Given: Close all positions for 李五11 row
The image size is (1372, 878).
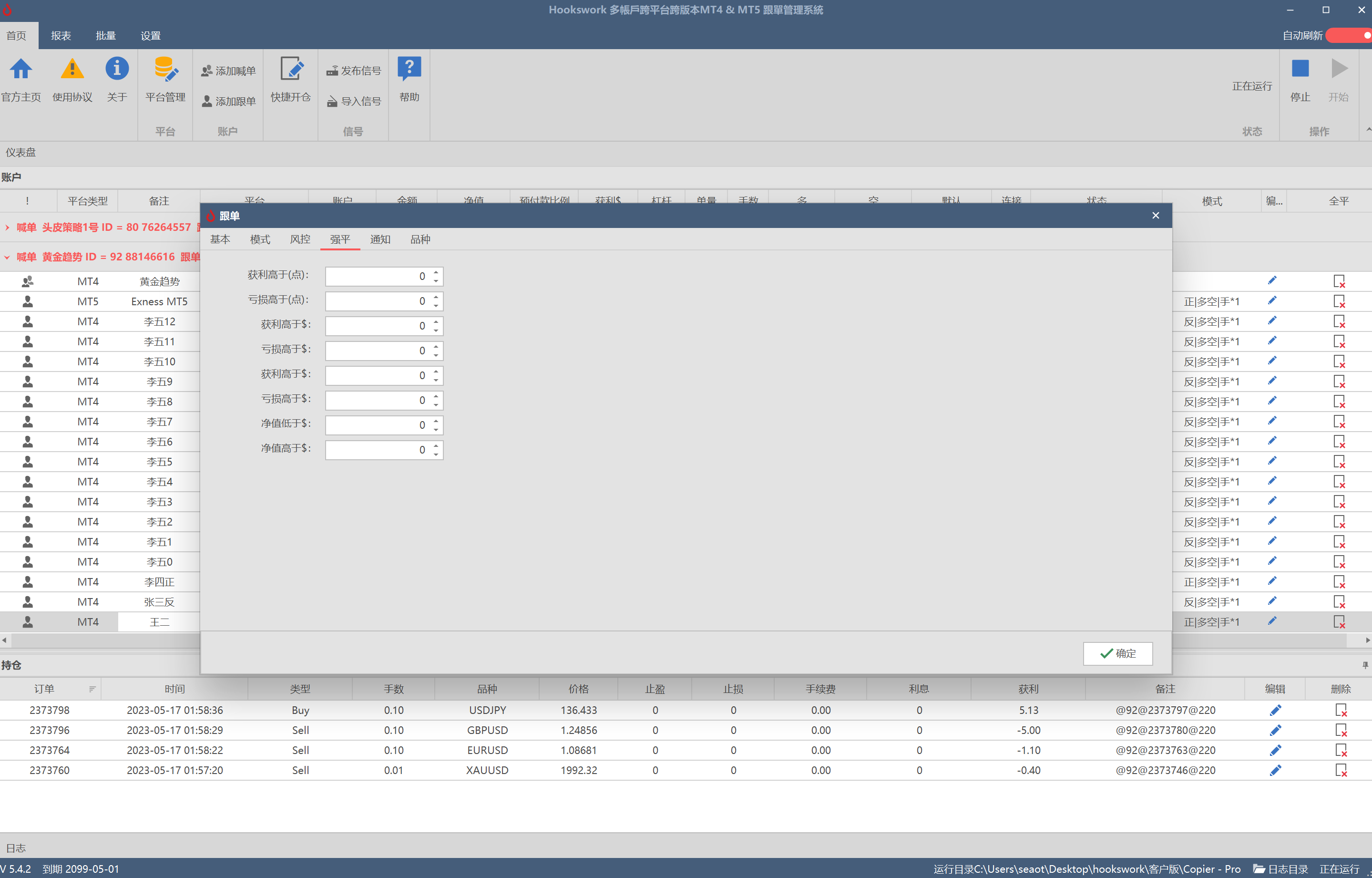Looking at the screenshot, I should coord(1339,341).
